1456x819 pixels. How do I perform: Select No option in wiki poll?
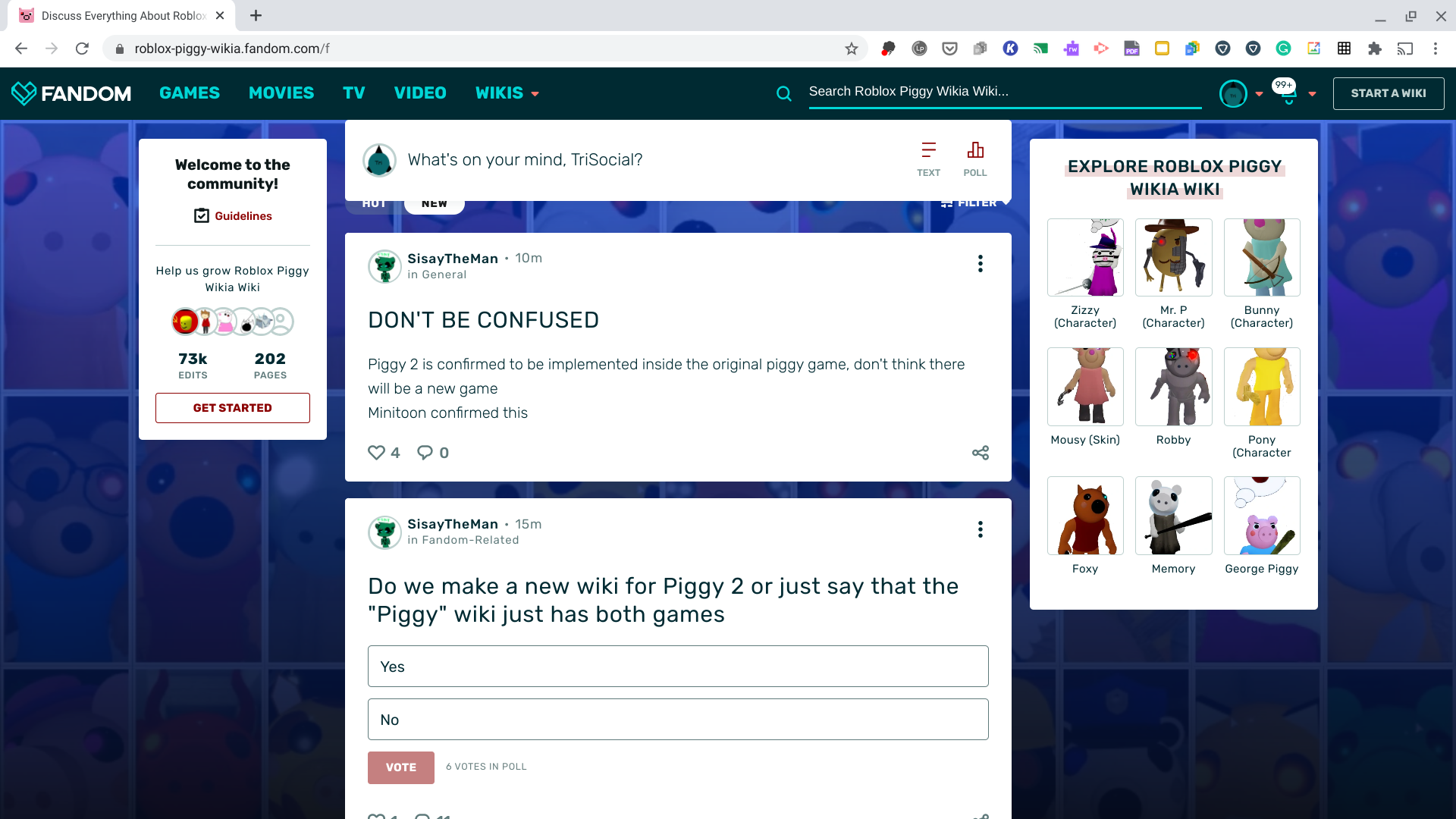click(x=678, y=720)
